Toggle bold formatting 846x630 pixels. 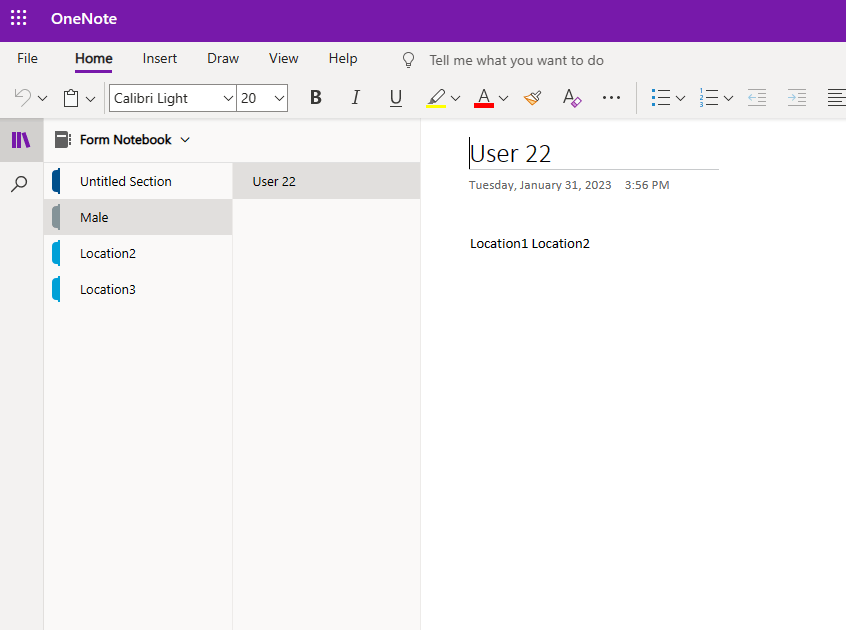[315, 97]
